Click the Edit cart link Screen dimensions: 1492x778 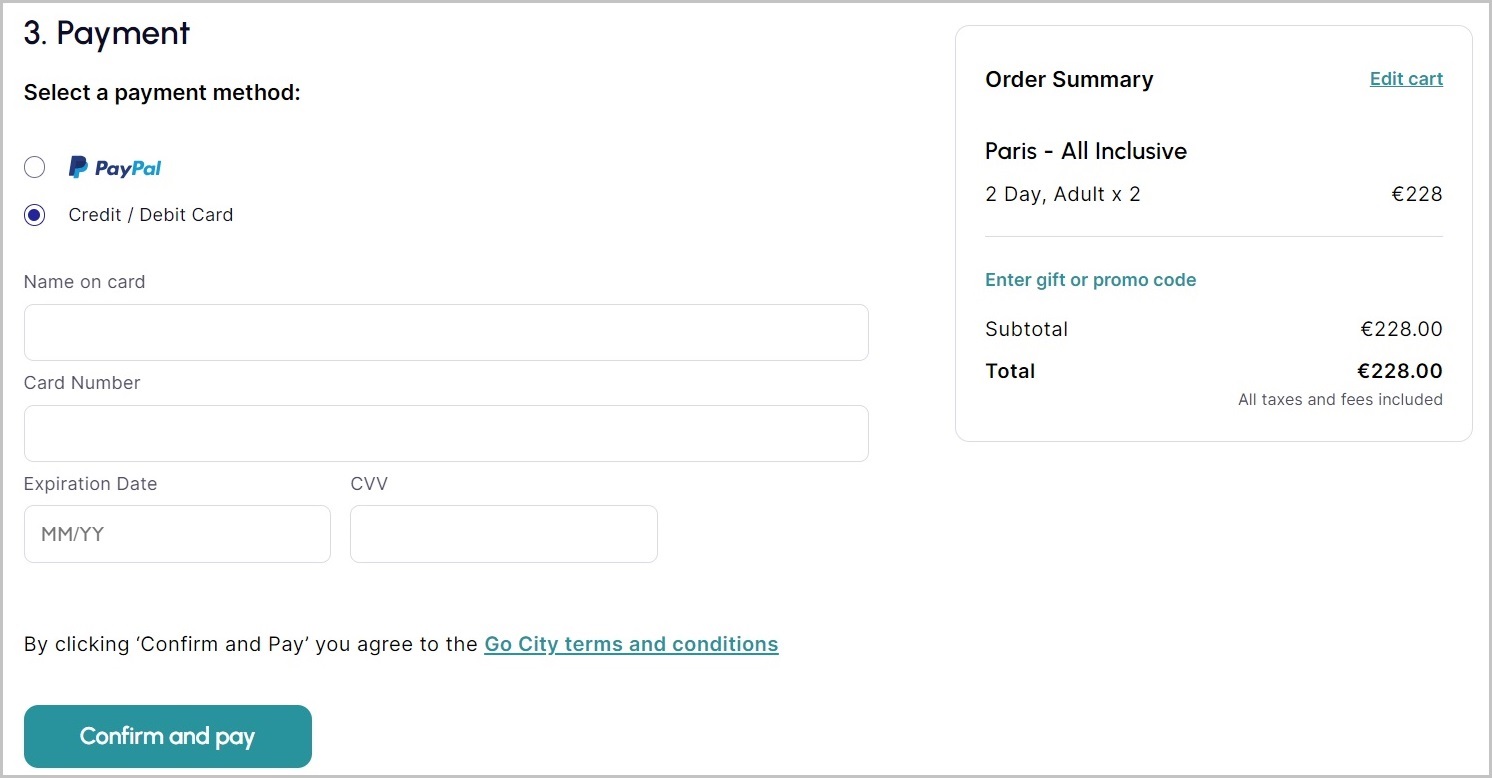coord(1406,79)
